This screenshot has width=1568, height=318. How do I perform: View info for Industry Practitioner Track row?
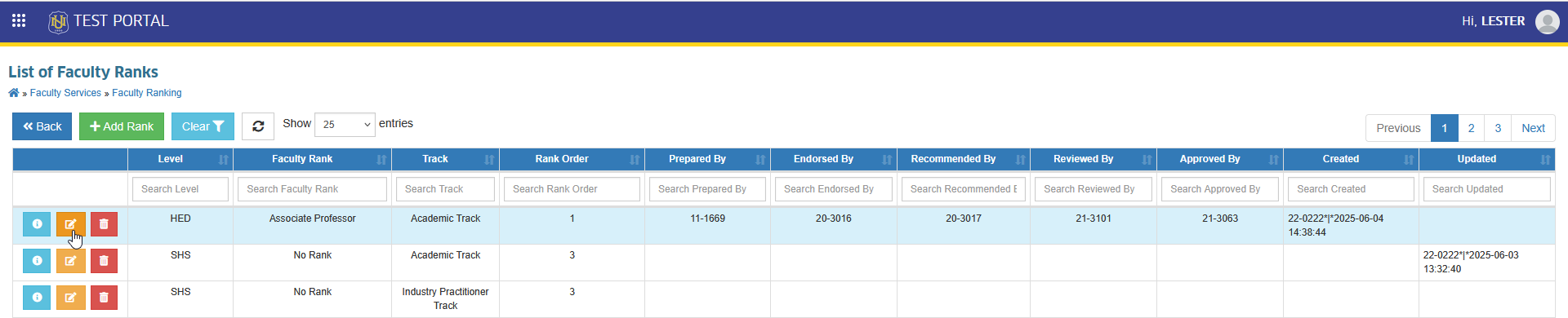click(37, 298)
